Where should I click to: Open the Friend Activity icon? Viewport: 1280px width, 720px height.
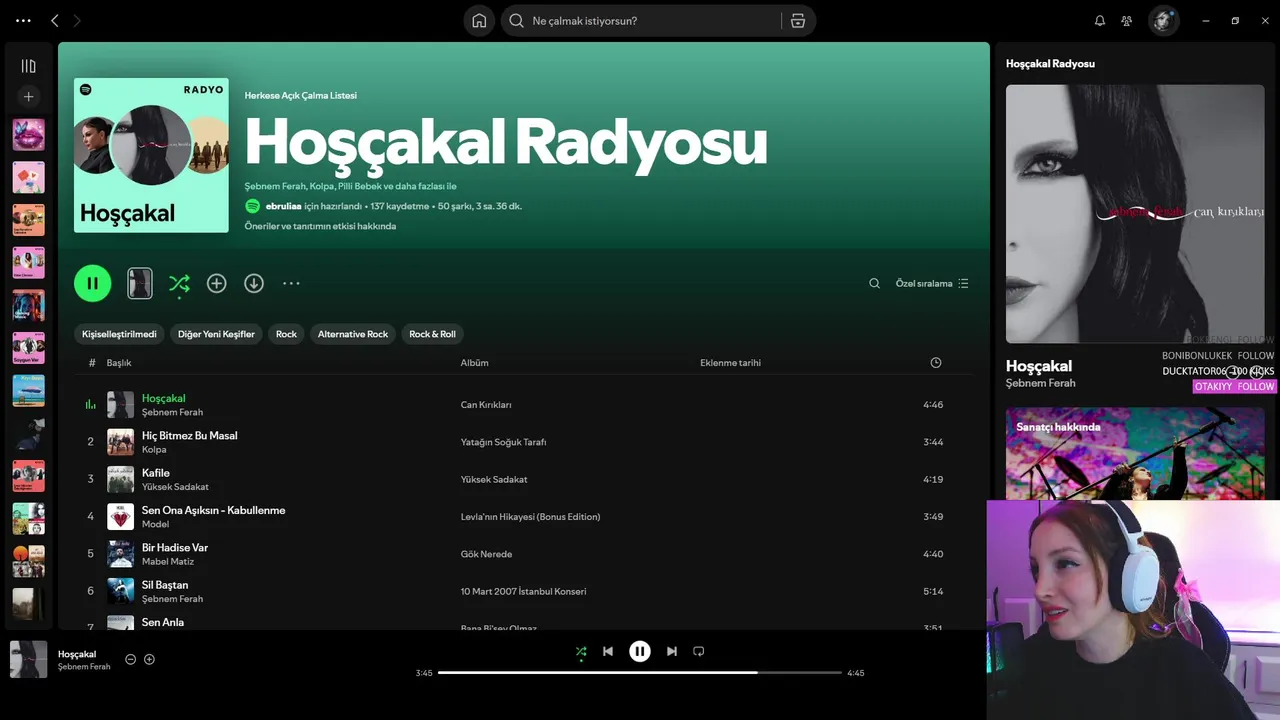1127,21
